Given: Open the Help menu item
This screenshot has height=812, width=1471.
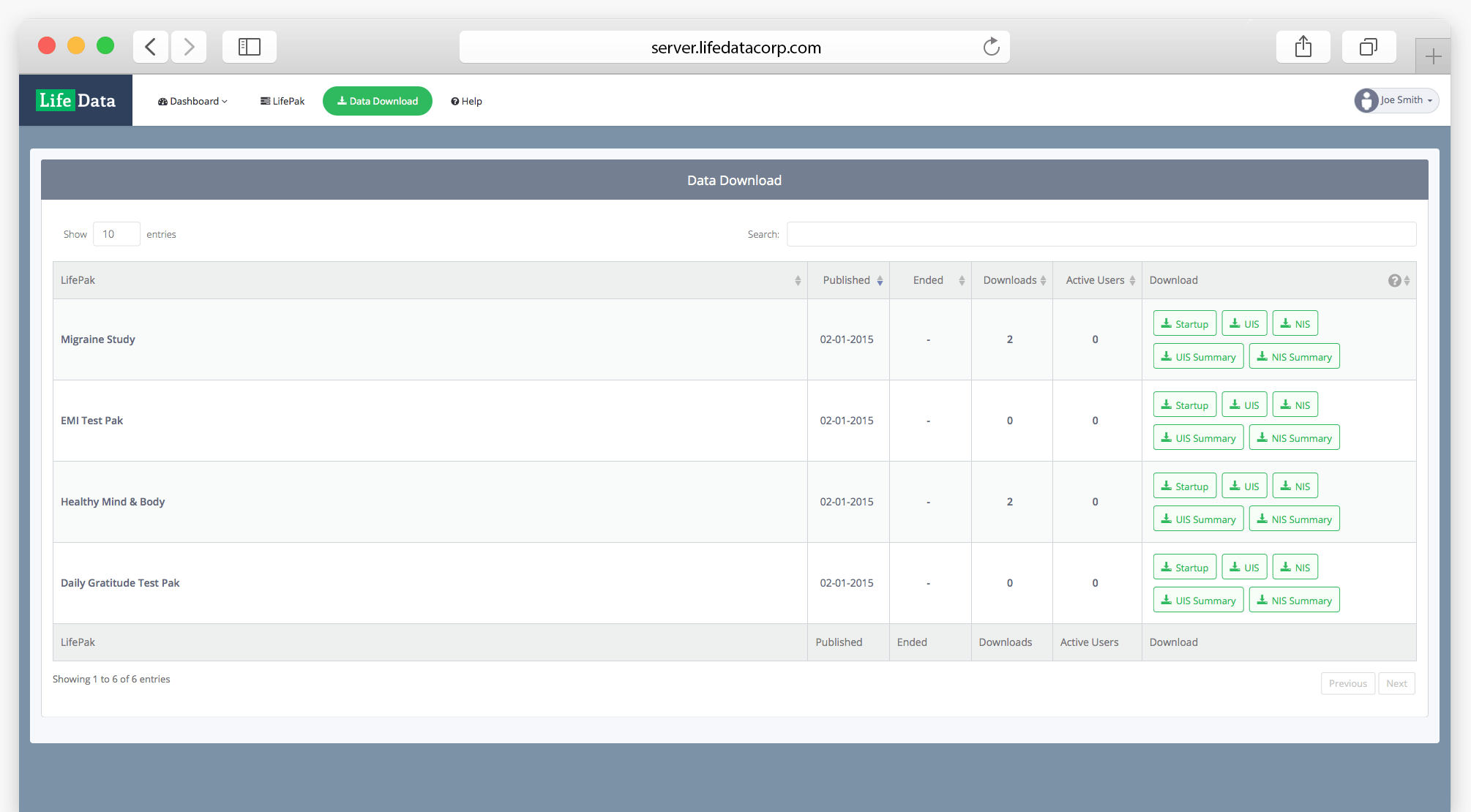Looking at the screenshot, I should point(466,101).
